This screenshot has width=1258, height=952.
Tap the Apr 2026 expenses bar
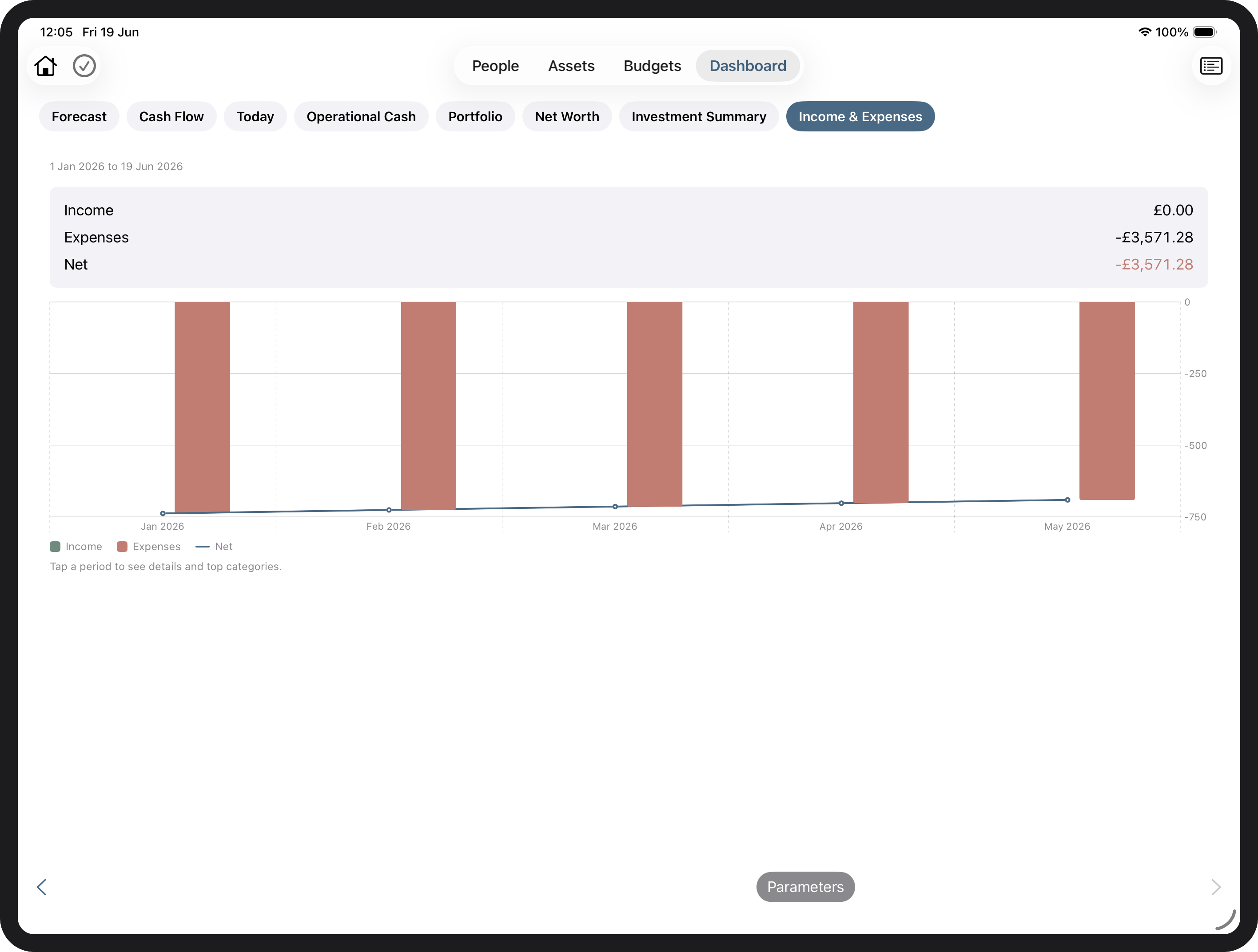tap(880, 402)
